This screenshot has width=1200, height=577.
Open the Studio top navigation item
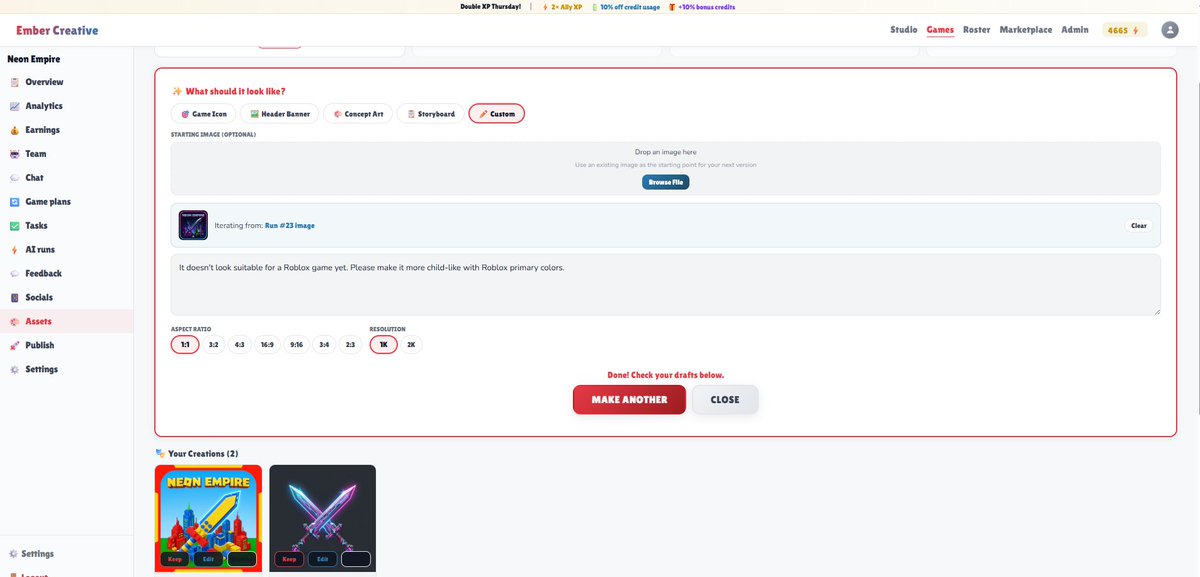[904, 30]
